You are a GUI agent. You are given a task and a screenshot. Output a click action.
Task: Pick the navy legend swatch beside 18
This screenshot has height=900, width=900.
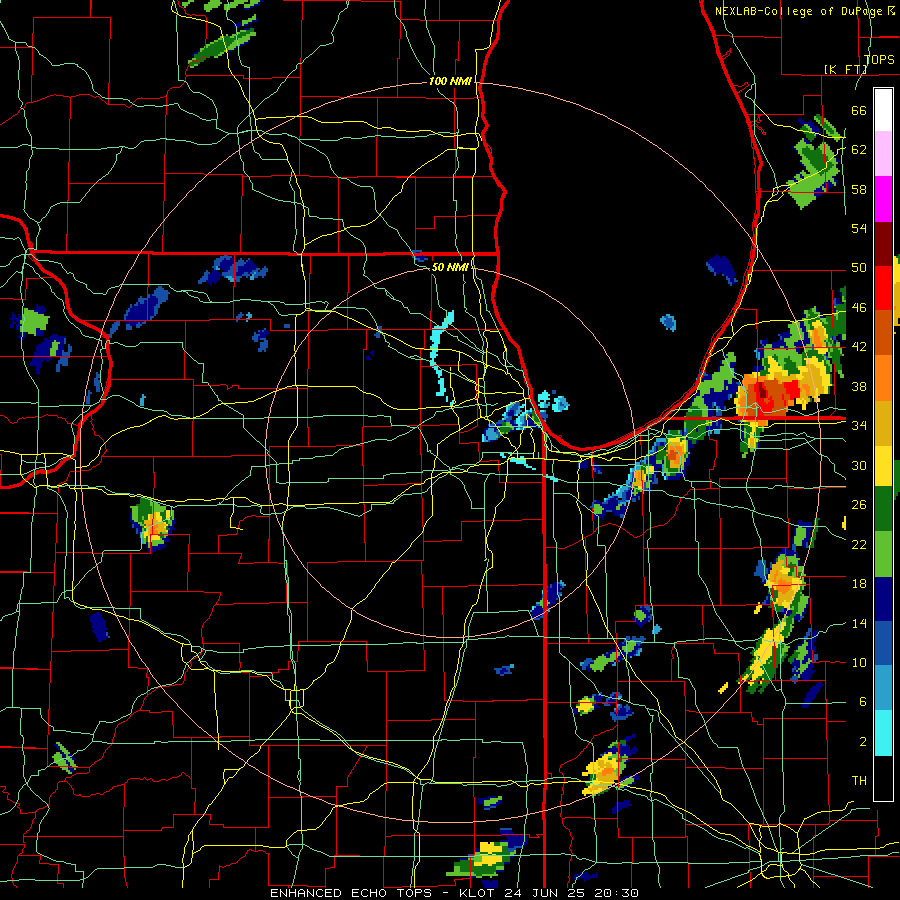tap(883, 599)
